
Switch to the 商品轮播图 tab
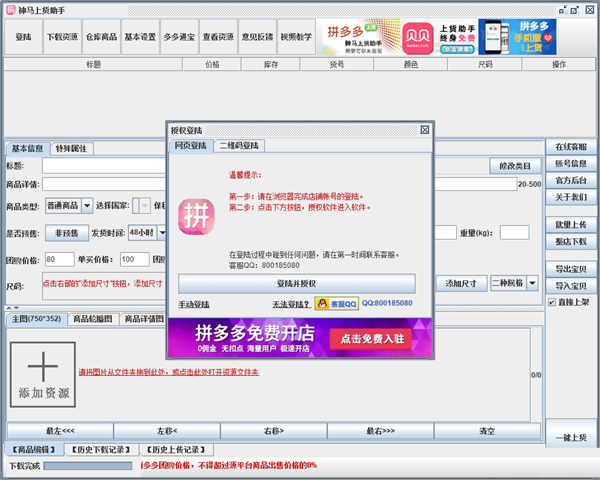(x=92, y=319)
